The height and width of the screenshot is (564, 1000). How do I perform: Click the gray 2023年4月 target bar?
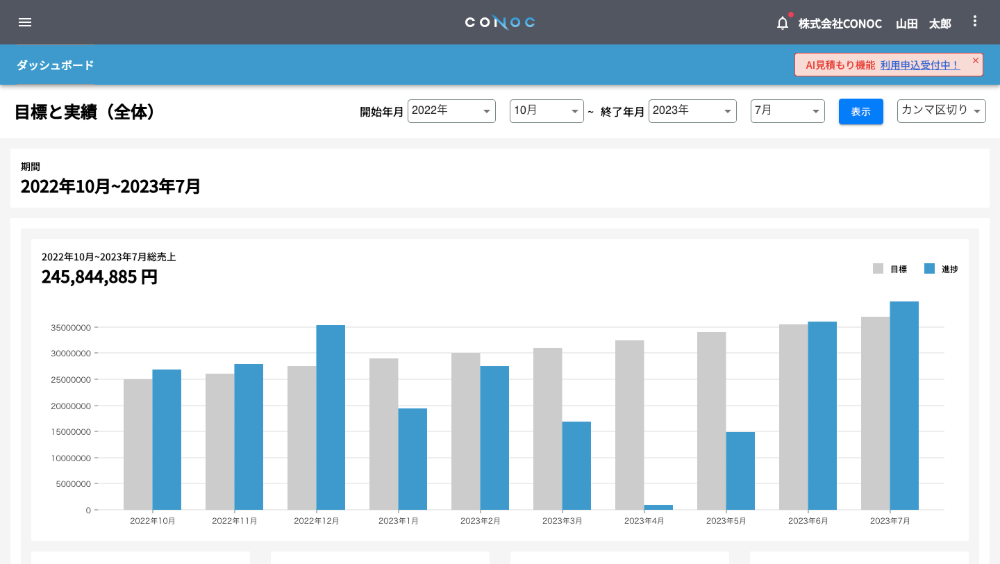(x=629, y=425)
